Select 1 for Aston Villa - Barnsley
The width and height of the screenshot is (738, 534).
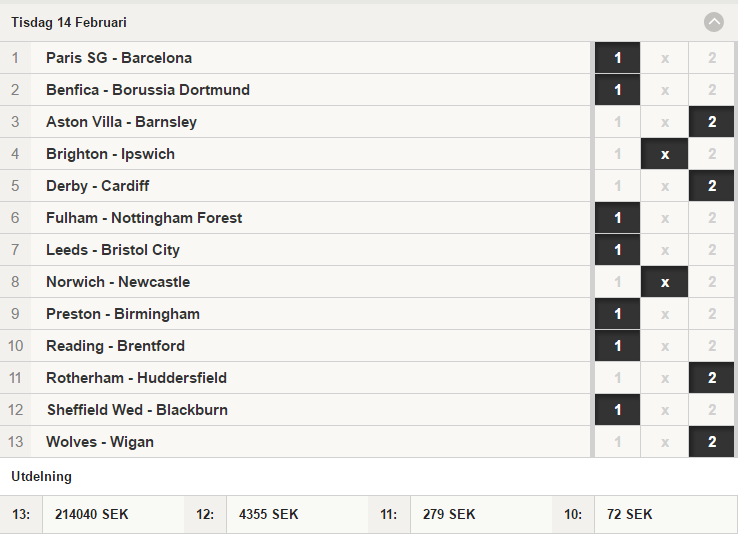(617, 122)
